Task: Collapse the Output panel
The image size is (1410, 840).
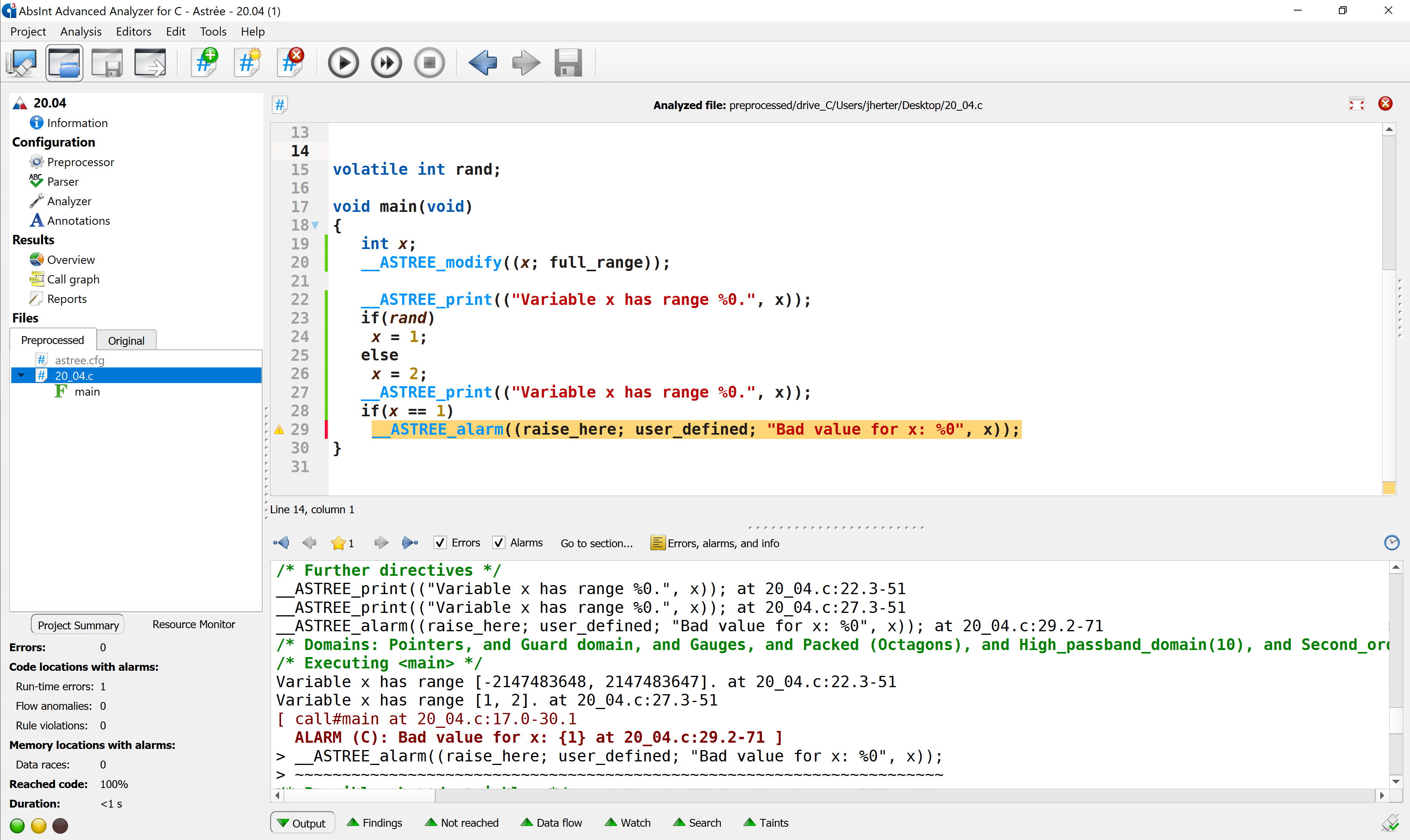Action: (x=302, y=823)
